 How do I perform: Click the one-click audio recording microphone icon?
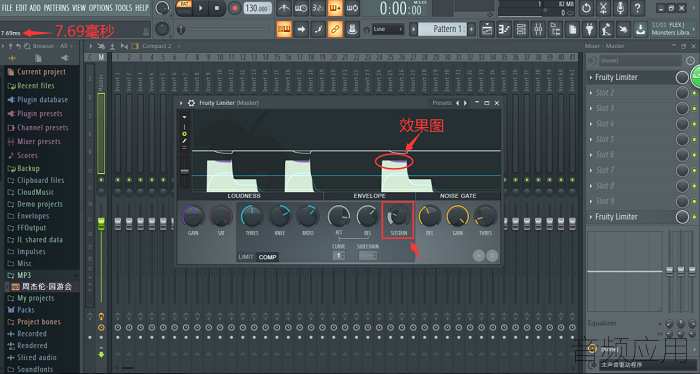click(x=620, y=8)
